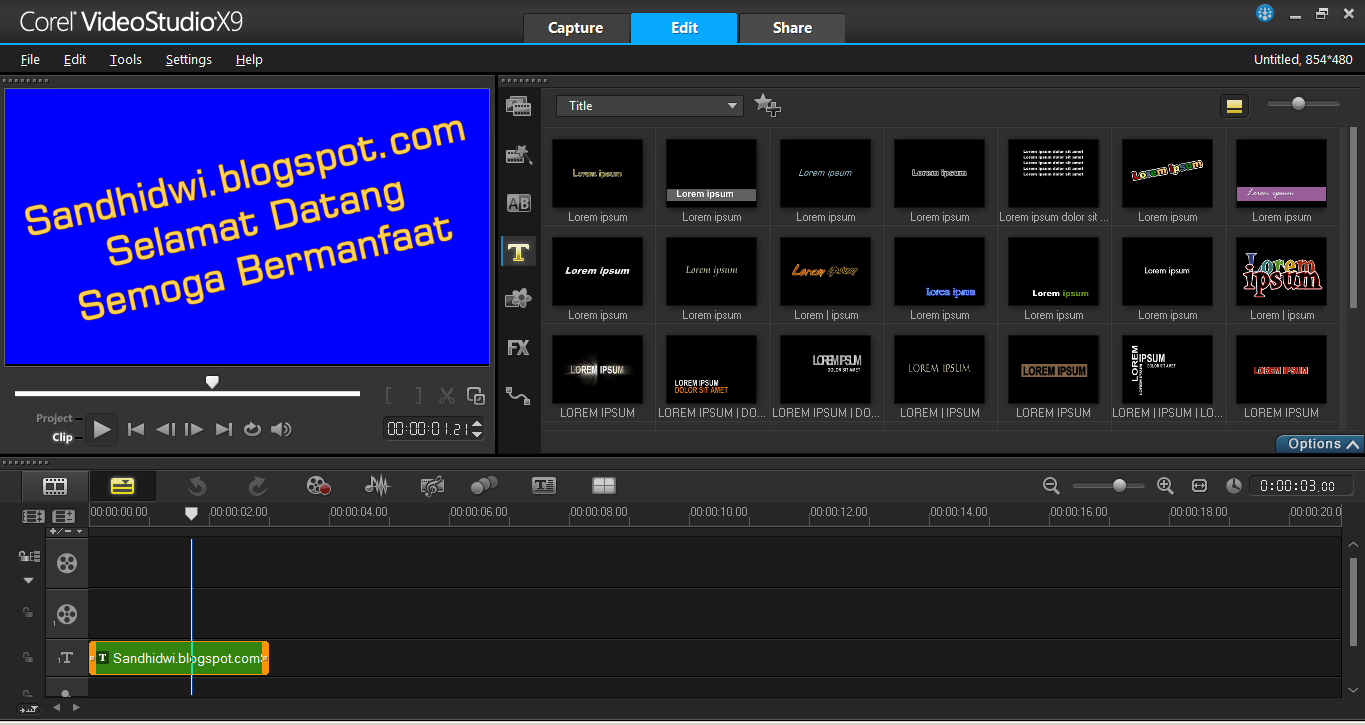The image size is (1365, 725).
Task: Toggle the library display mode icon
Action: (x=1234, y=105)
